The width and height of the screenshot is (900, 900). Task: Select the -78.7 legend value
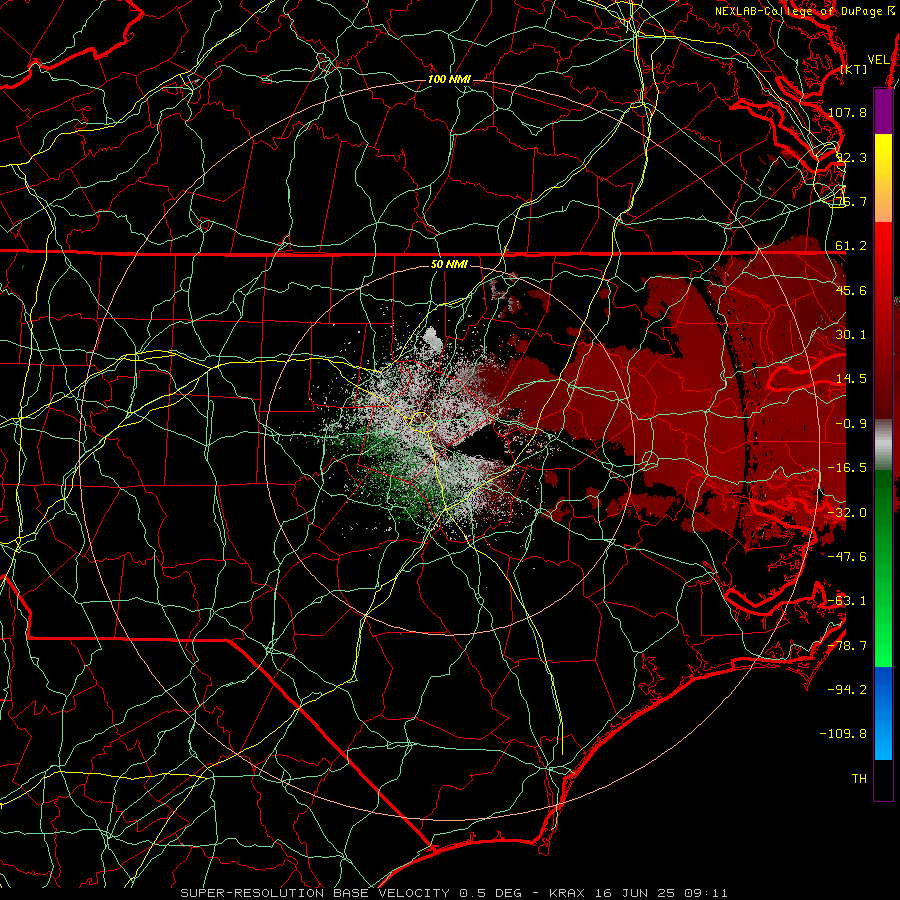pos(847,646)
